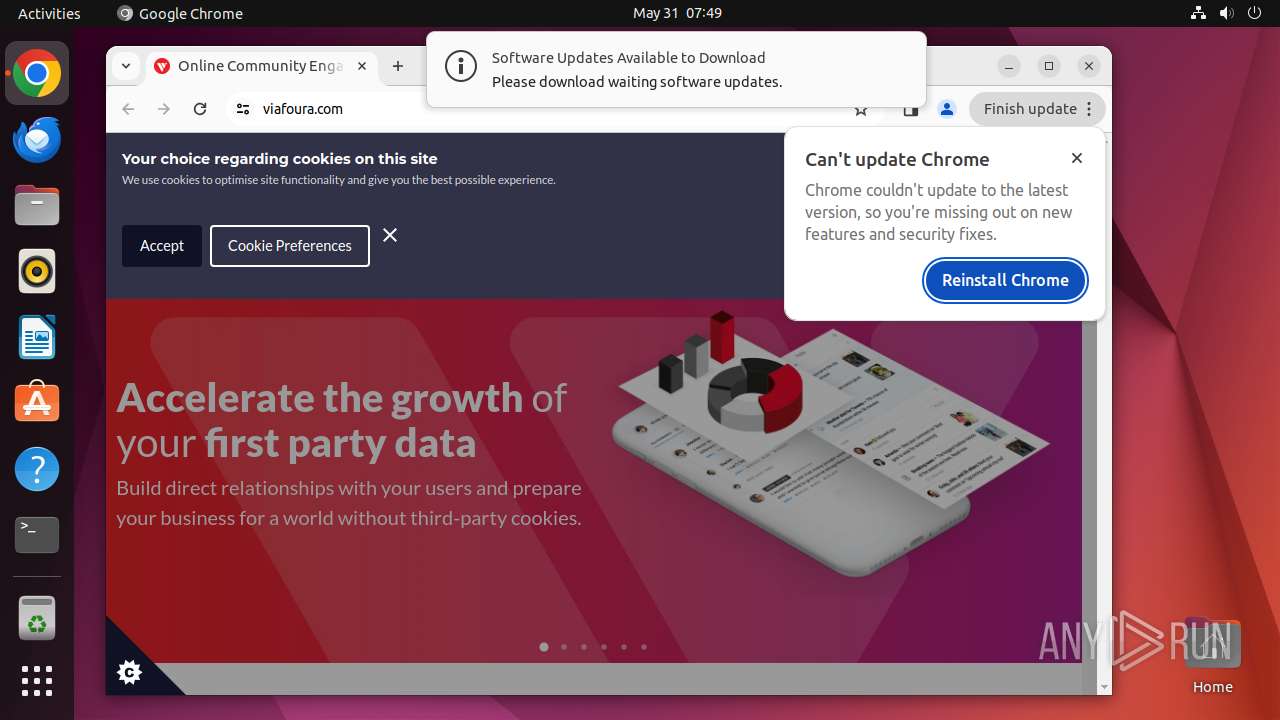Open the Trash icon in dock
Screen dimensions: 1280x720
click(37, 618)
